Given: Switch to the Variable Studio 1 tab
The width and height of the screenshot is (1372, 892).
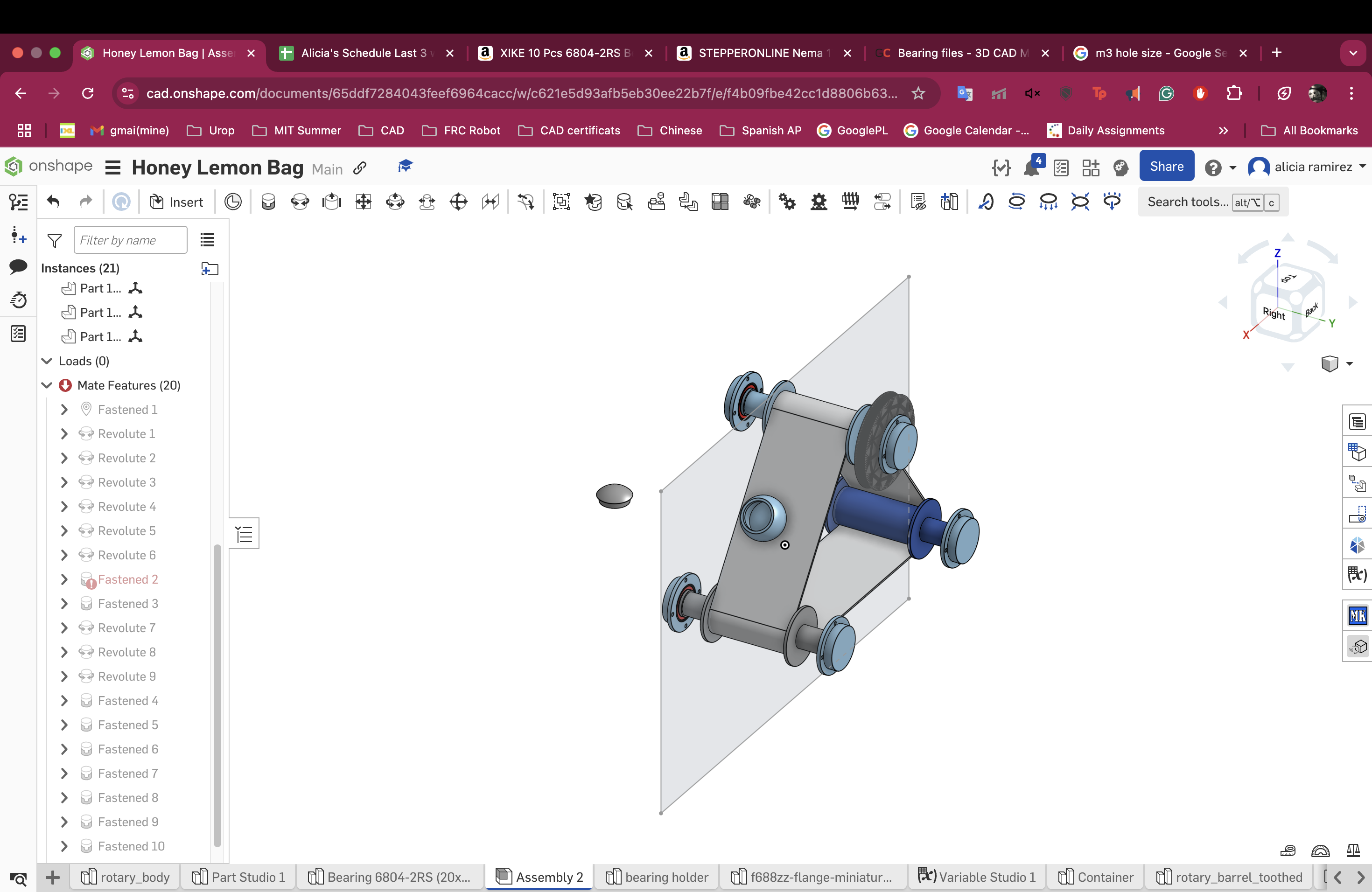Looking at the screenshot, I should pos(977,877).
